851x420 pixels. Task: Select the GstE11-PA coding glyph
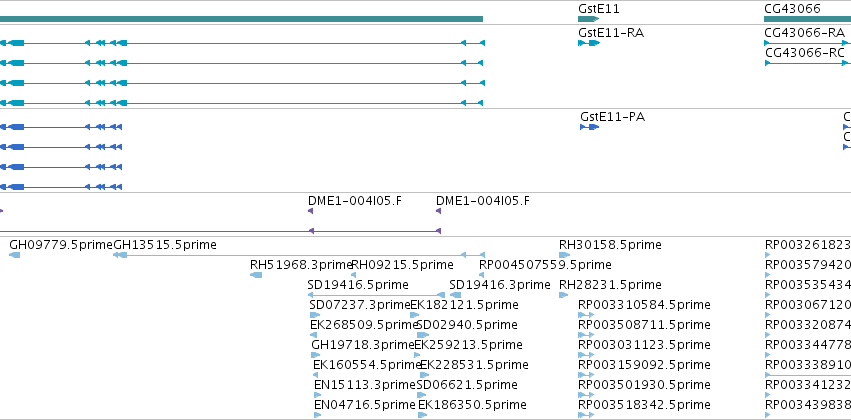tap(590, 127)
